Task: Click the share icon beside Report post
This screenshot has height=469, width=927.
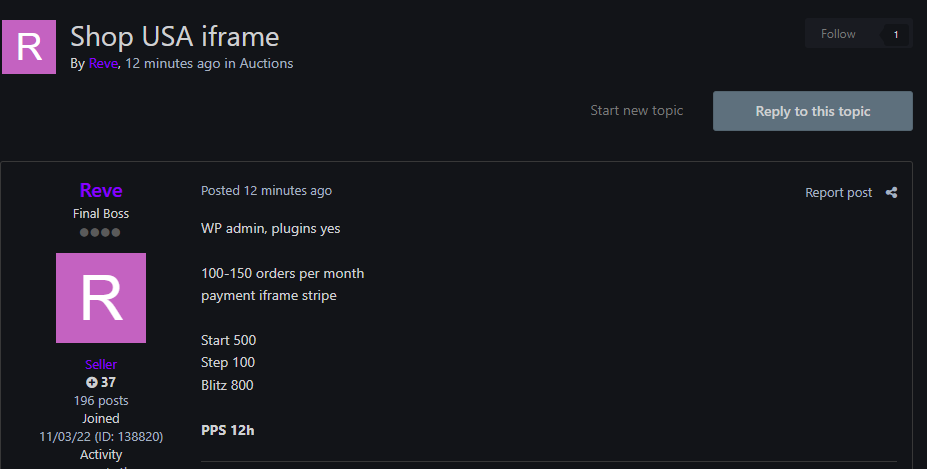Action: click(892, 193)
